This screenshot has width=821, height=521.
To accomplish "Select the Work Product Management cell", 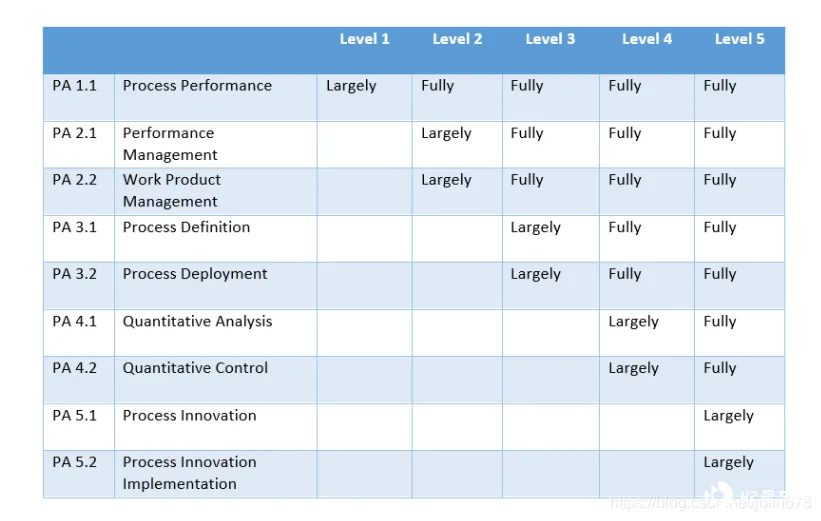I will (x=171, y=191).
